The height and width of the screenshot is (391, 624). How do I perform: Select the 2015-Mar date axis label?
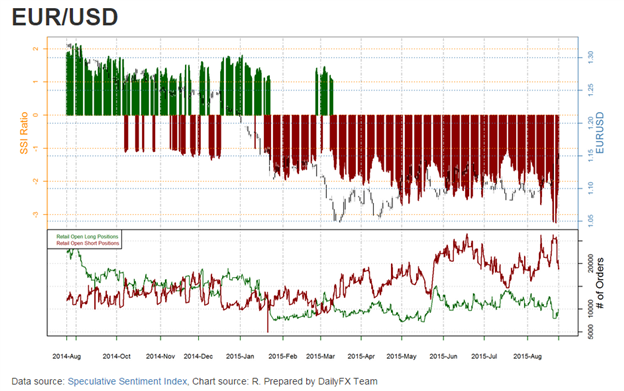pyautogui.click(x=320, y=356)
